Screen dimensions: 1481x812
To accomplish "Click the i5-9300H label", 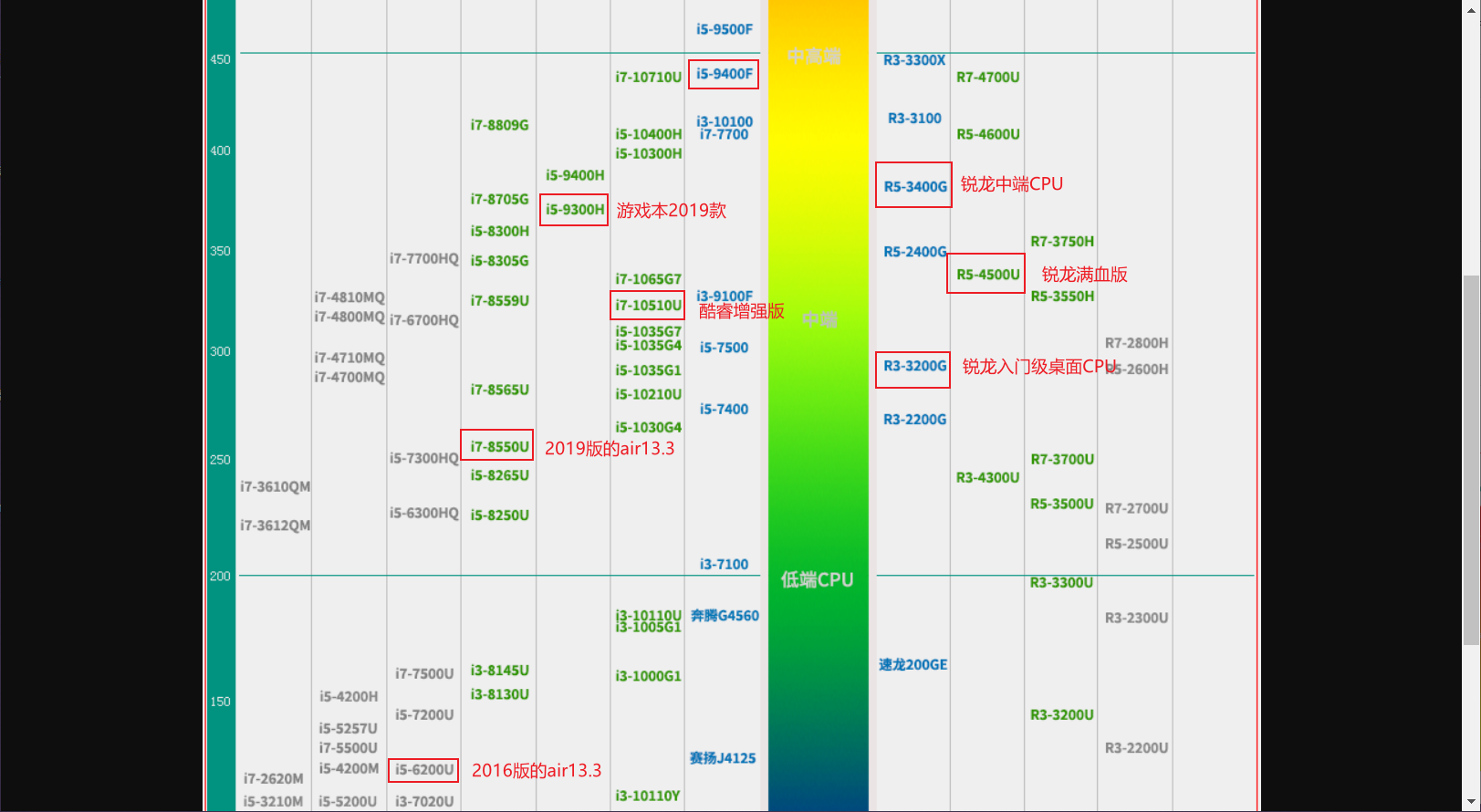I will (x=575, y=209).
